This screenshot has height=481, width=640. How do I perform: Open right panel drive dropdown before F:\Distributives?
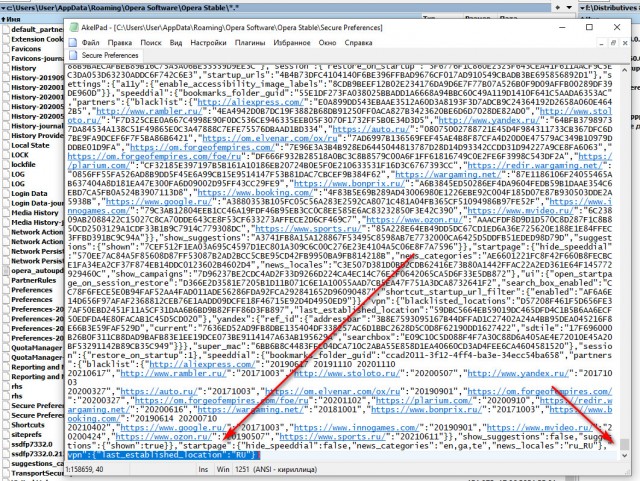click(x=582, y=8)
